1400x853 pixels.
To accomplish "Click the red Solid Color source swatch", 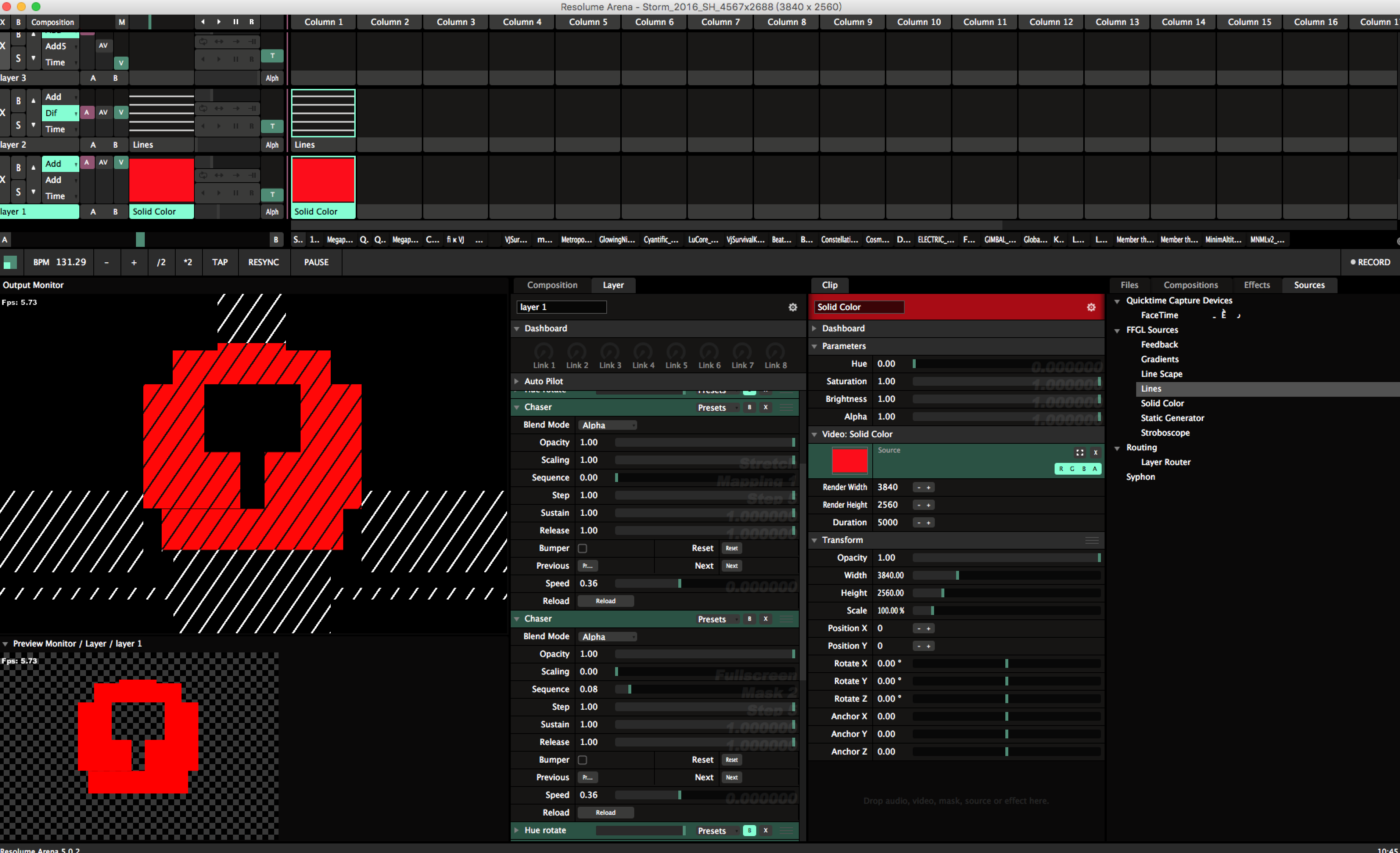I will pyautogui.click(x=850, y=461).
